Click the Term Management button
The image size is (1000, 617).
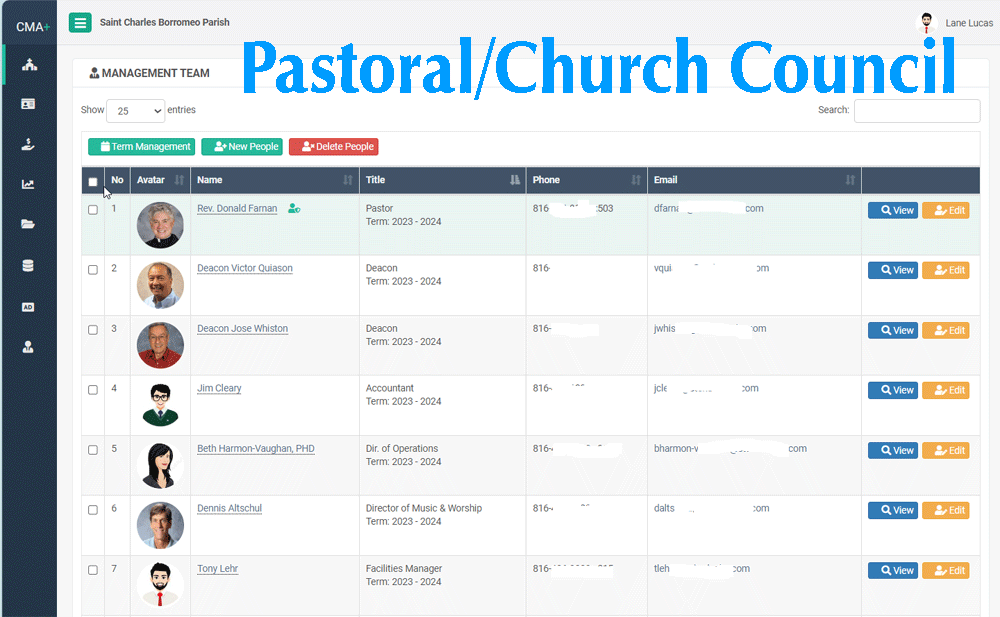tap(141, 147)
